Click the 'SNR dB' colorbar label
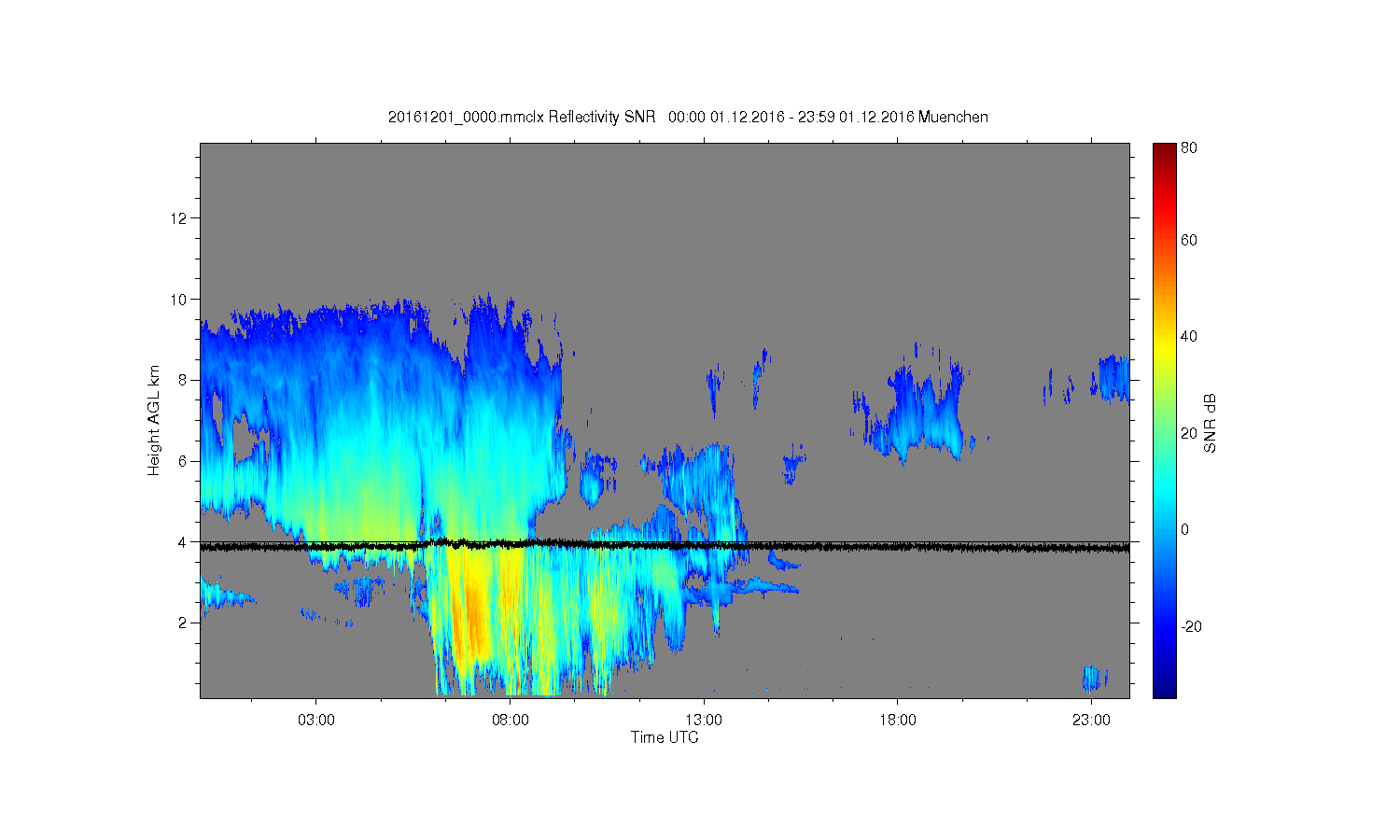 pyautogui.click(x=1210, y=423)
